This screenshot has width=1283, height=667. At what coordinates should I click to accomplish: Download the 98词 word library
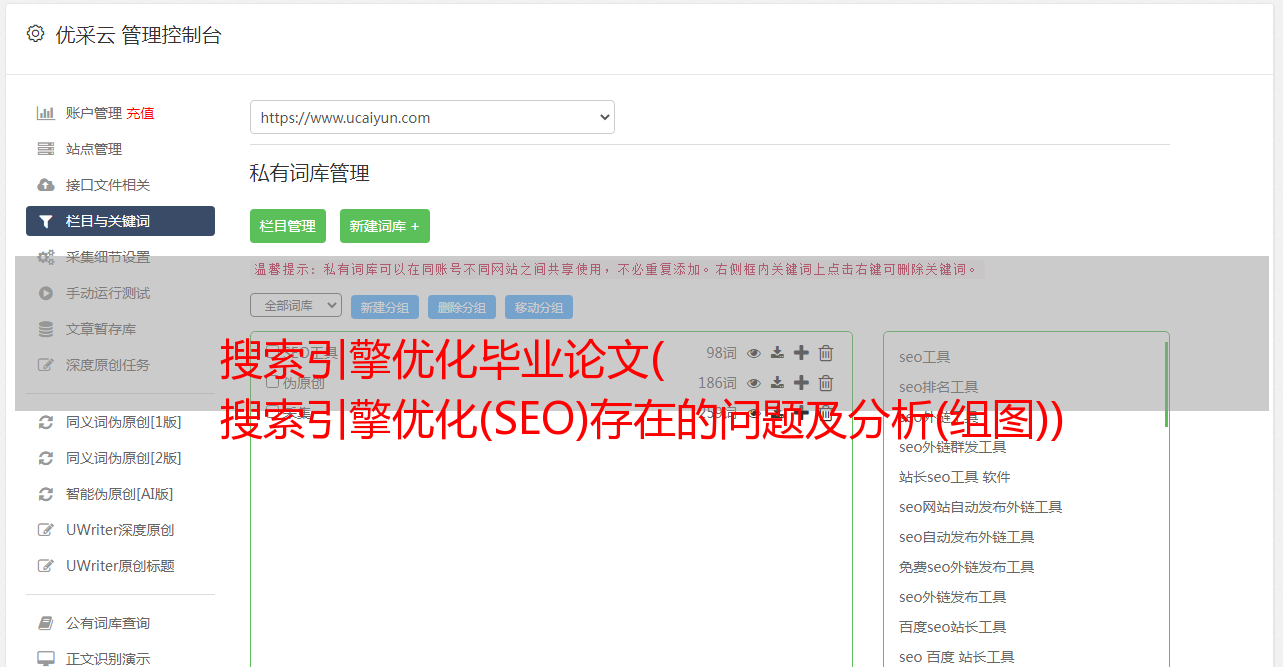click(x=777, y=353)
